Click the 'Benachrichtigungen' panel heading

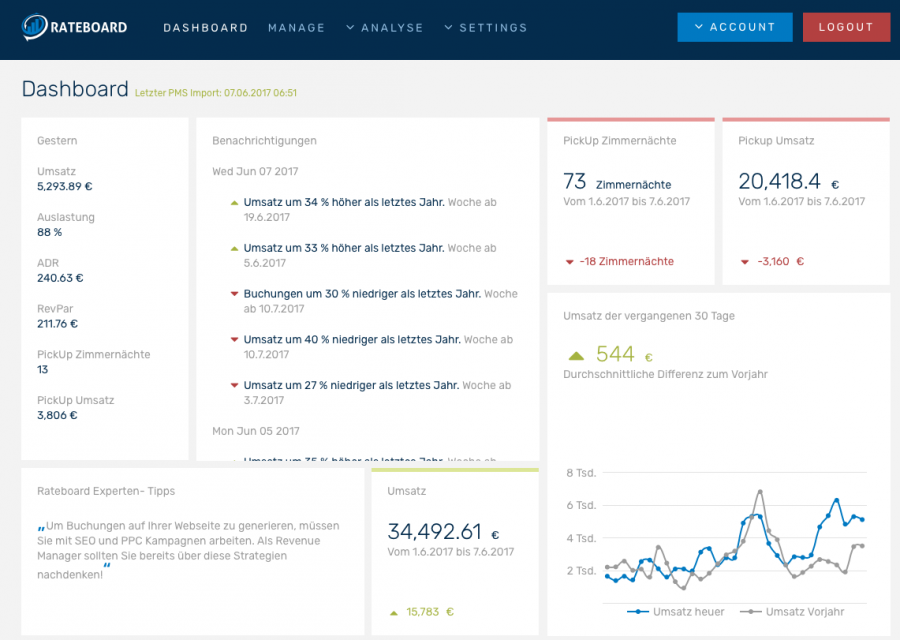pyautogui.click(x=264, y=141)
